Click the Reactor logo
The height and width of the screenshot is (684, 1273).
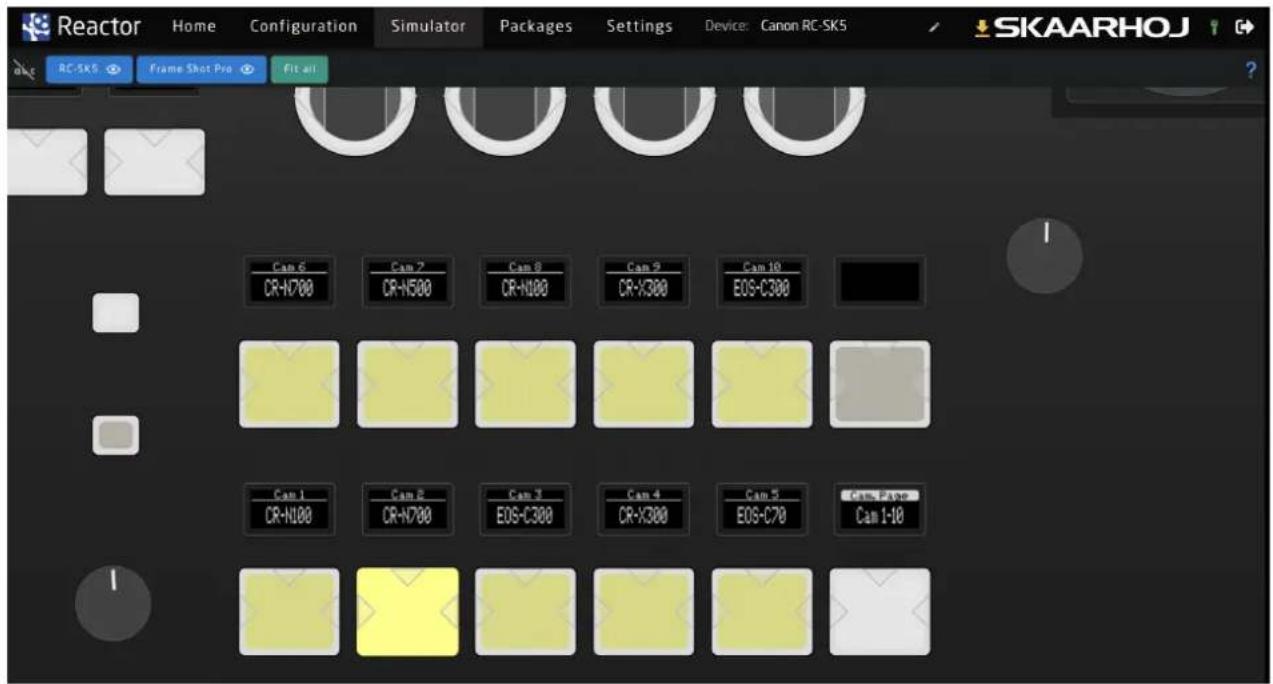[80, 26]
